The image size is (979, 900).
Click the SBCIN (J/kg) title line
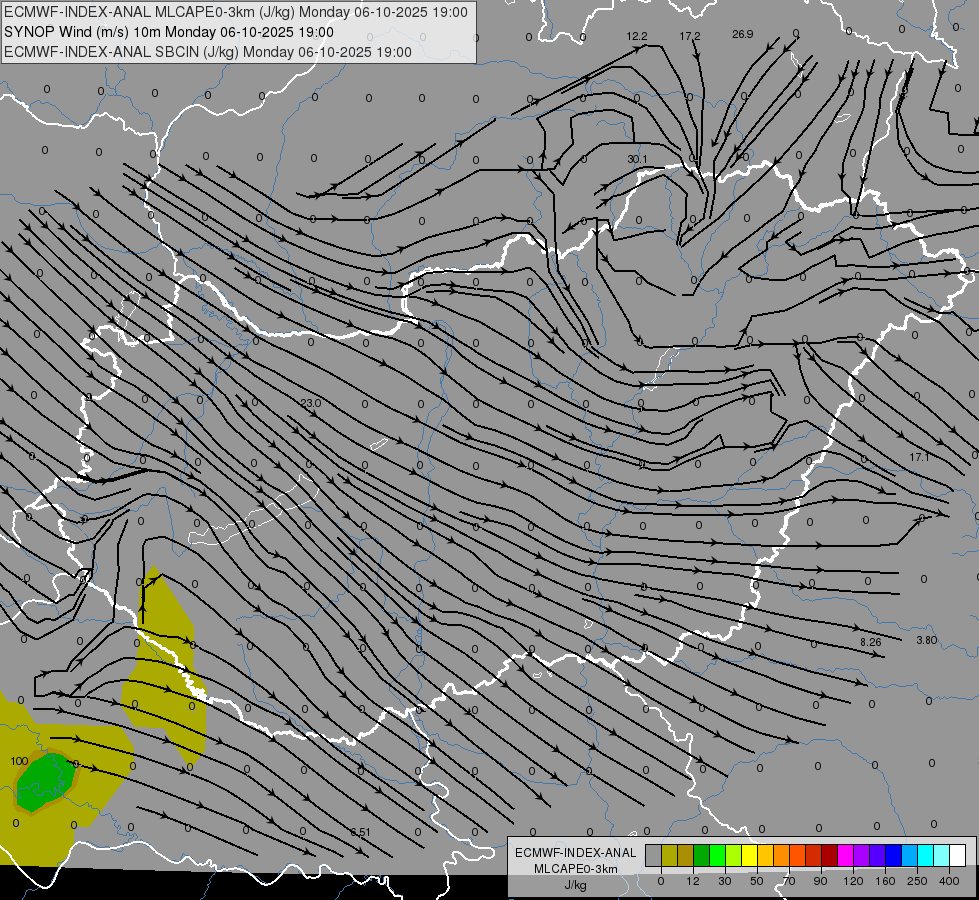tap(207, 52)
